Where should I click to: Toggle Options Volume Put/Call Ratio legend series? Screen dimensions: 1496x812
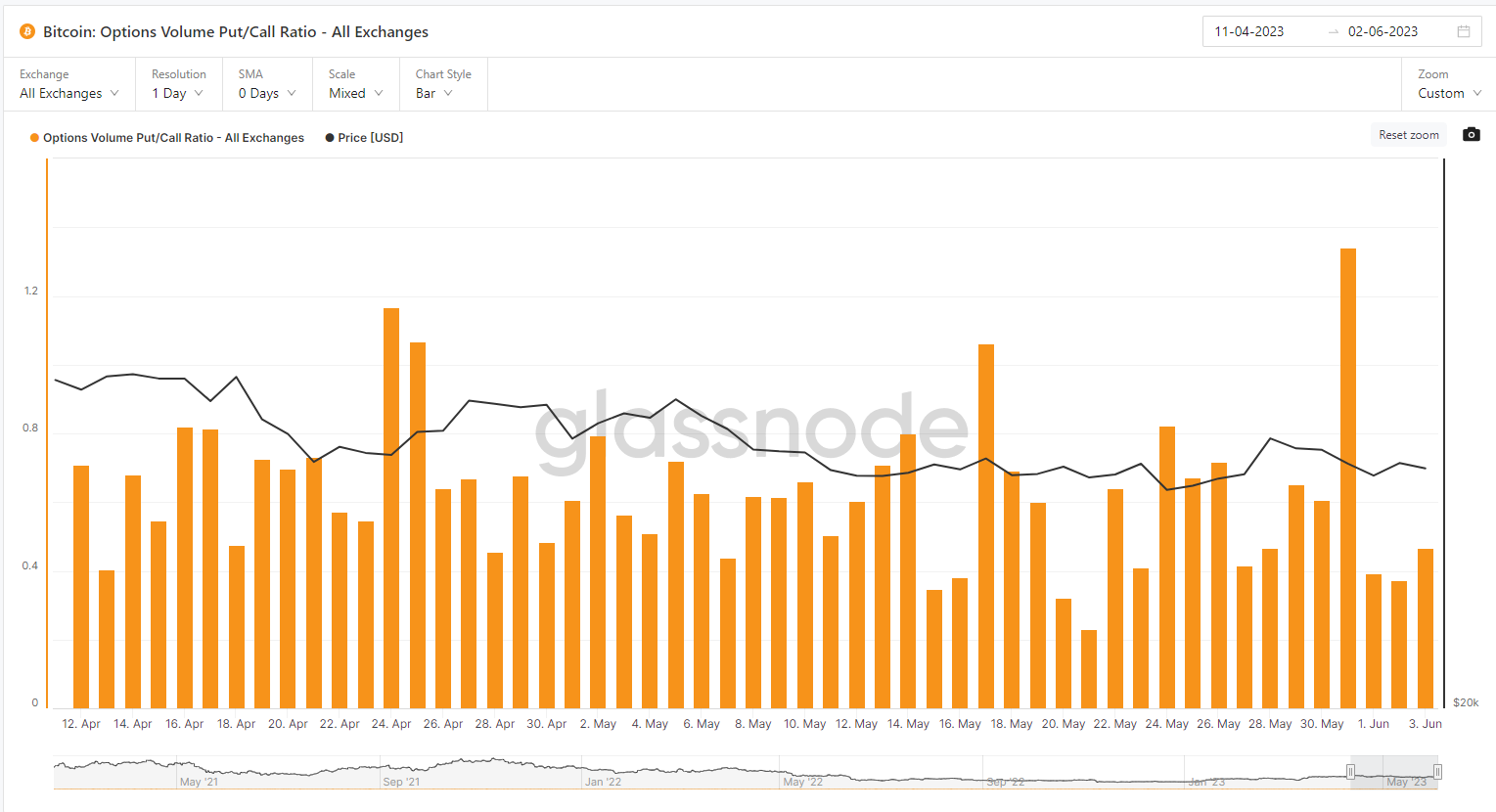click(167, 138)
